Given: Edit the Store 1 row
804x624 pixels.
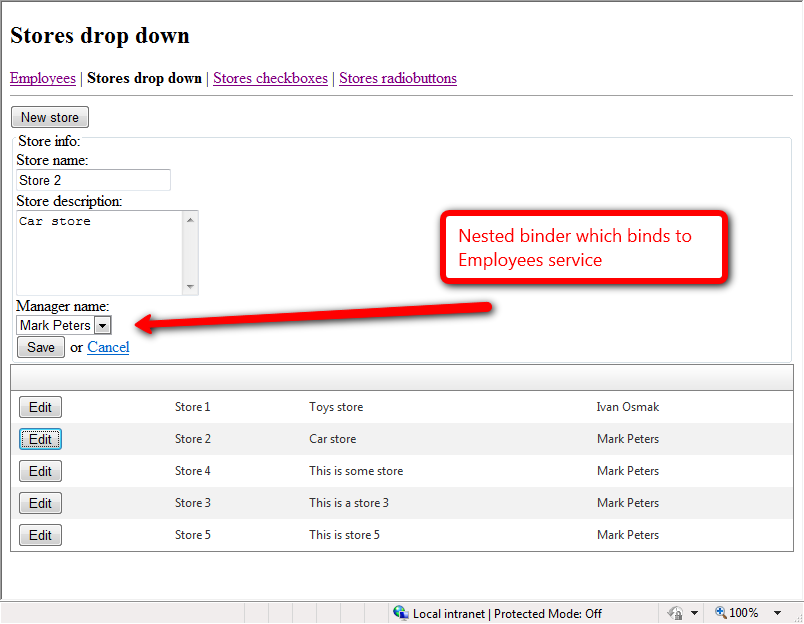Looking at the screenshot, I should click(x=40, y=407).
